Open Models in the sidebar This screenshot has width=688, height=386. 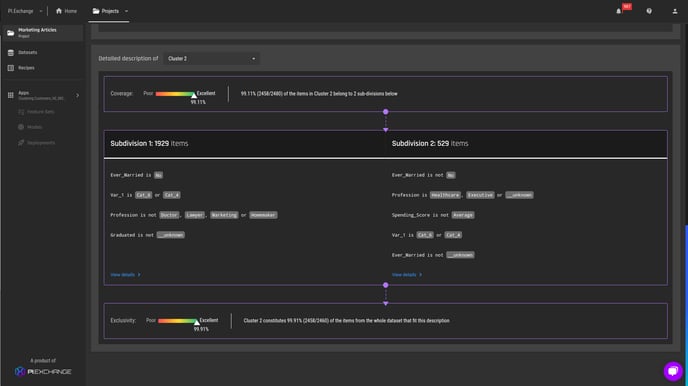coord(35,127)
